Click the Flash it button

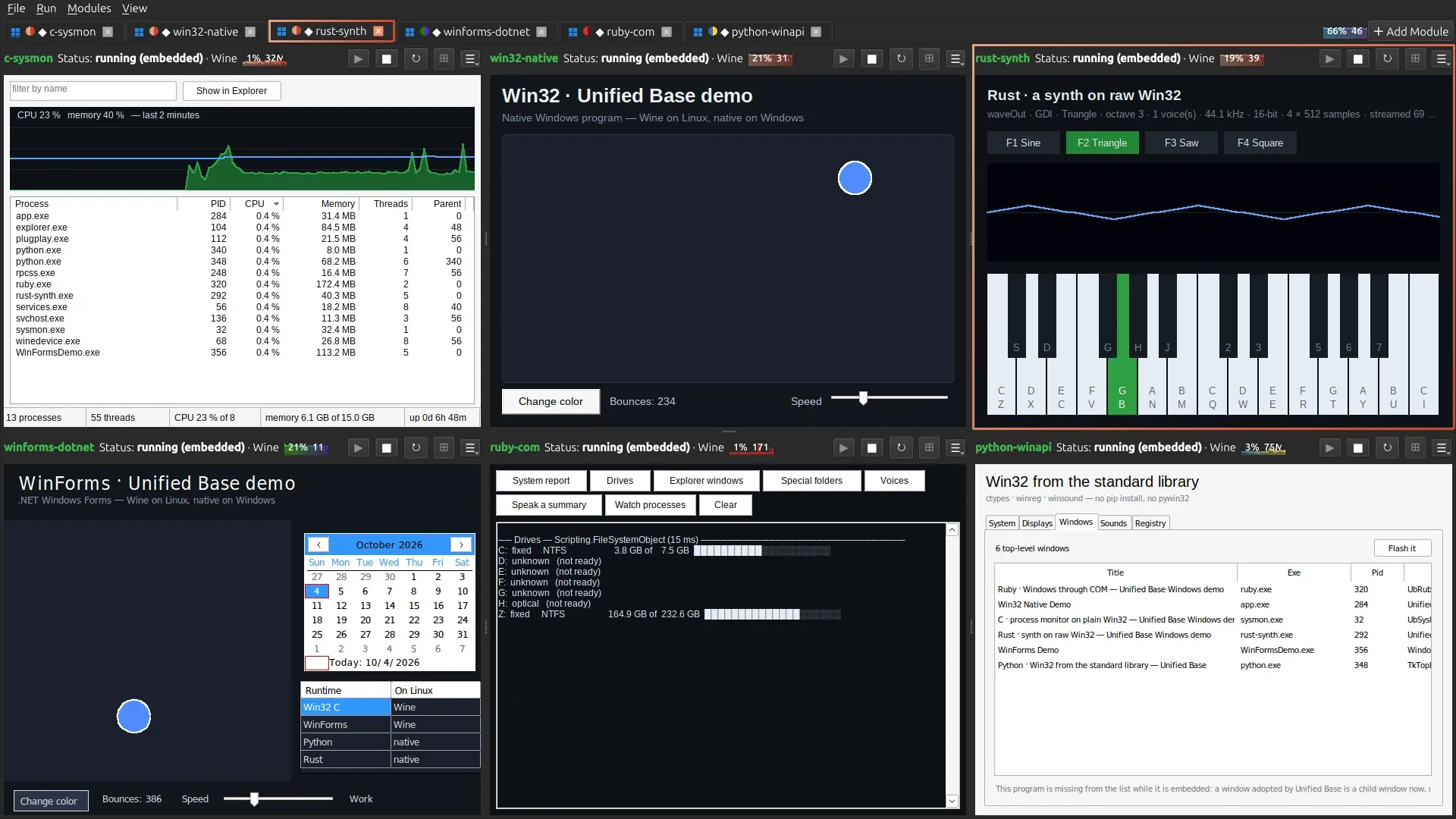[x=1401, y=548]
